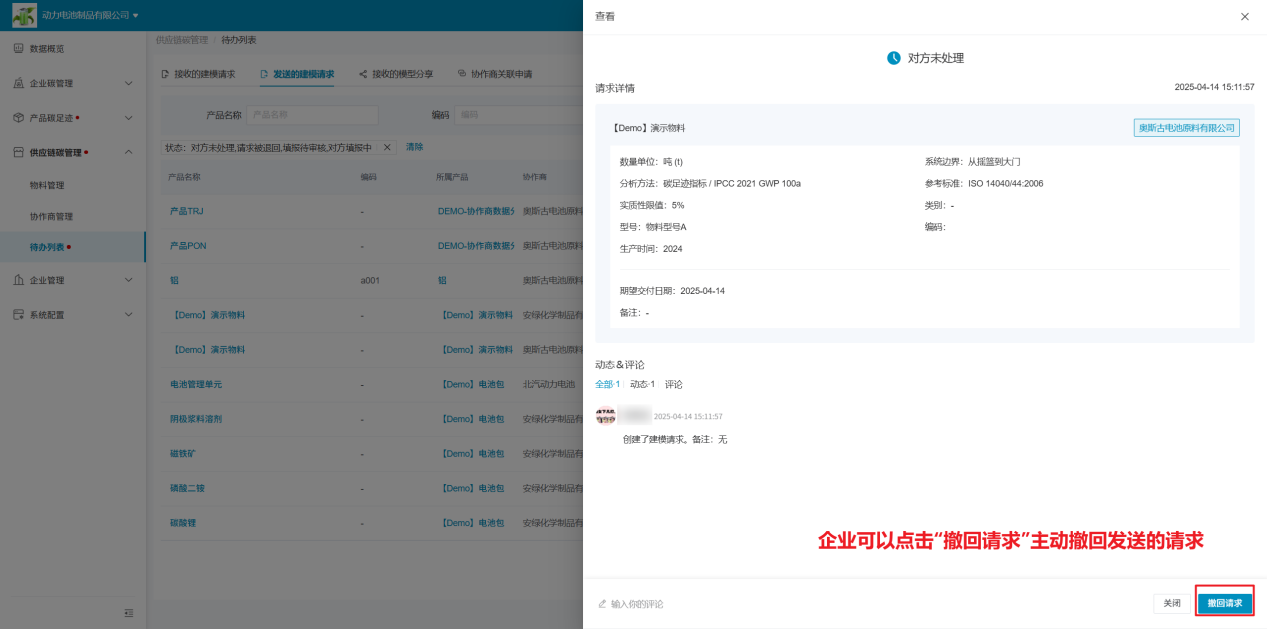Expand the 企业管理 sidebar menu
This screenshot has height=629, width=1267.
point(128,281)
